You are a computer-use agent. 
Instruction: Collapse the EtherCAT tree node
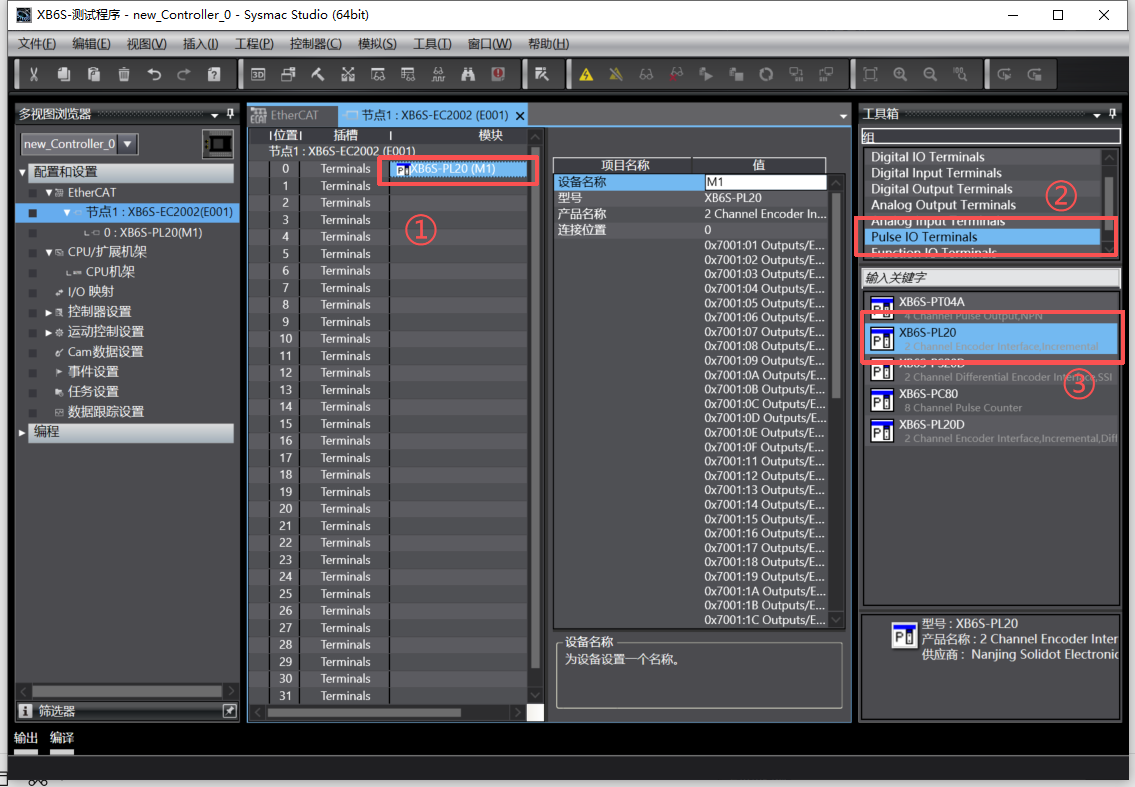[48, 192]
